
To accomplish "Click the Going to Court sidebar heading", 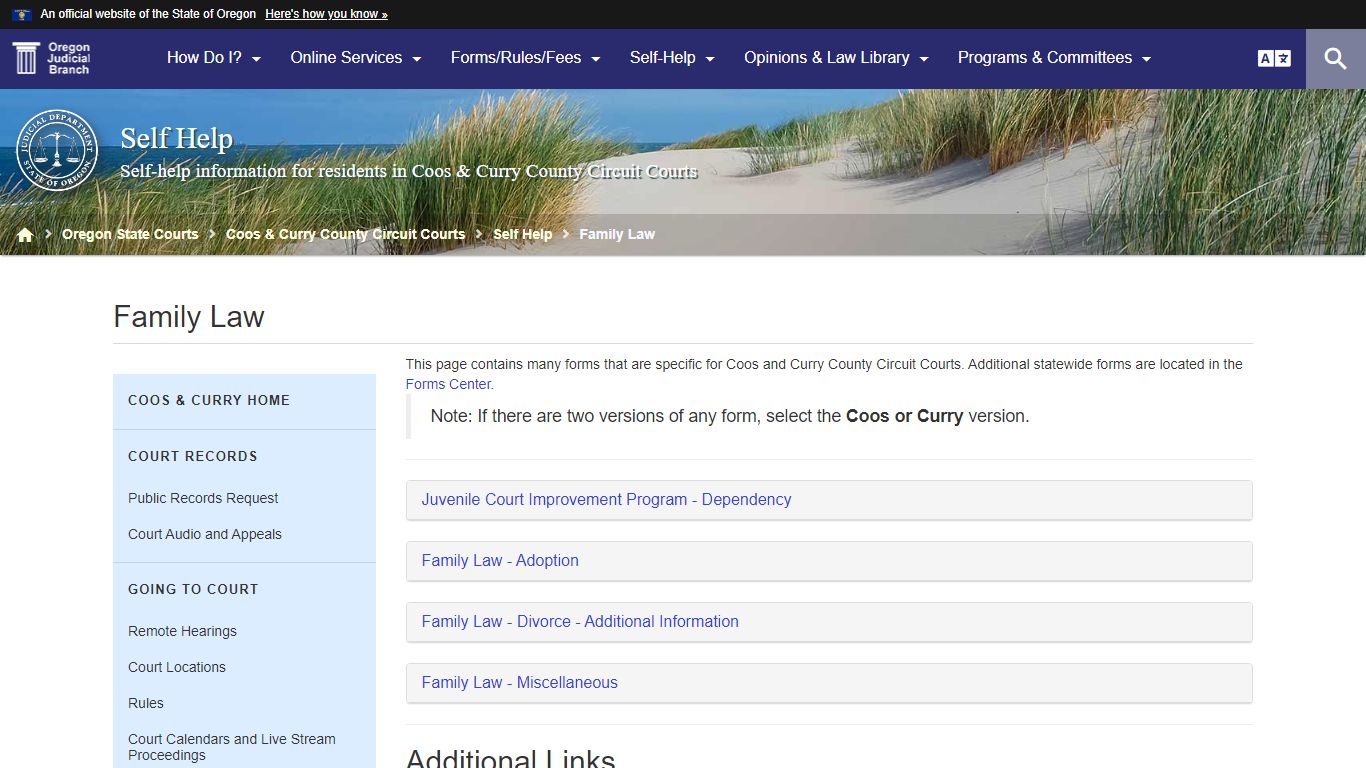I will 193,589.
